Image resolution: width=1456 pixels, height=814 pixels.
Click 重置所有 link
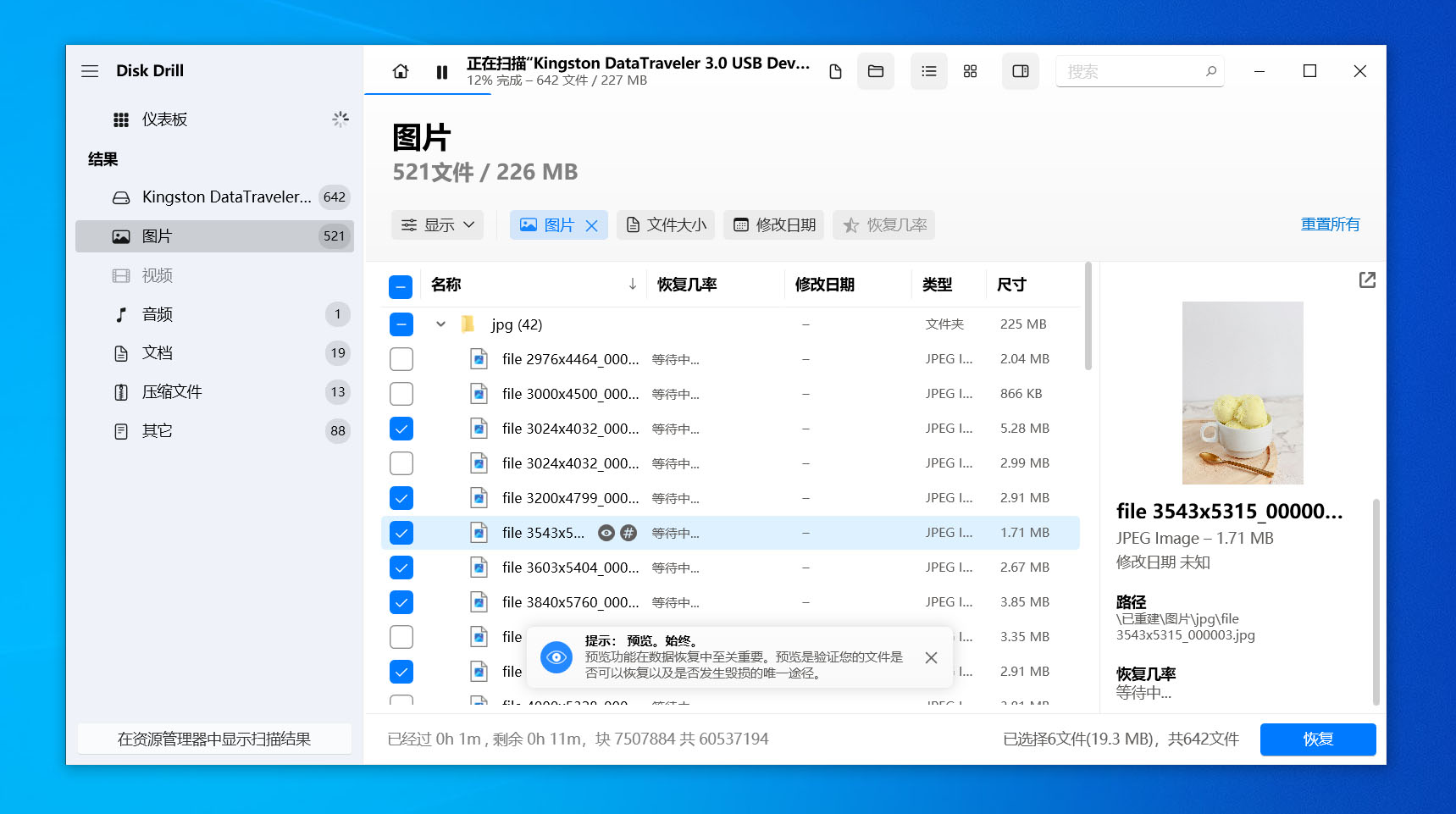[1330, 224]
